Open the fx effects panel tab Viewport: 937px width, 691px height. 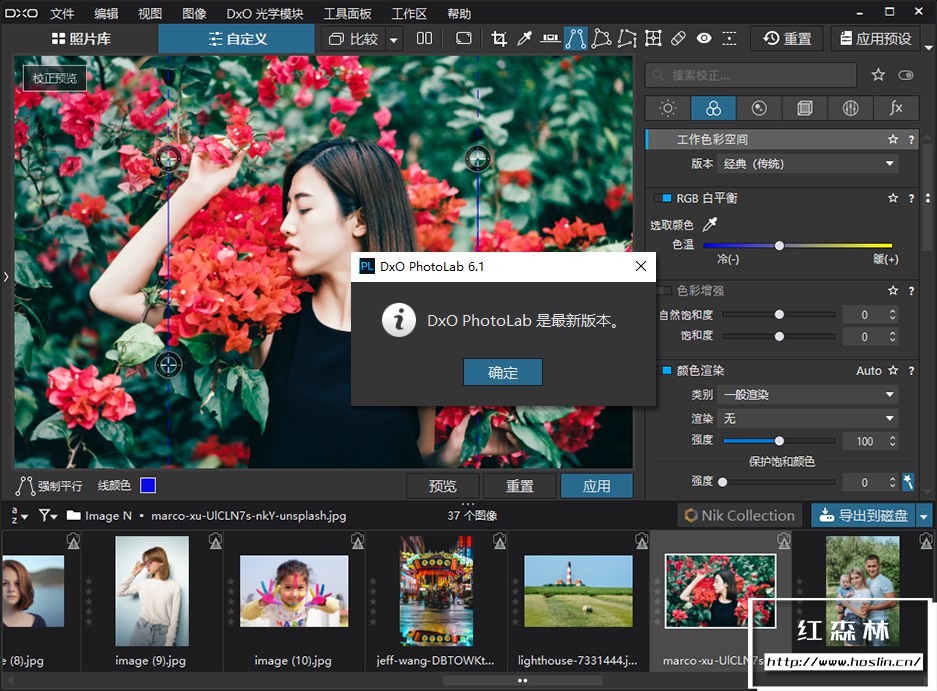coord(895,108)
